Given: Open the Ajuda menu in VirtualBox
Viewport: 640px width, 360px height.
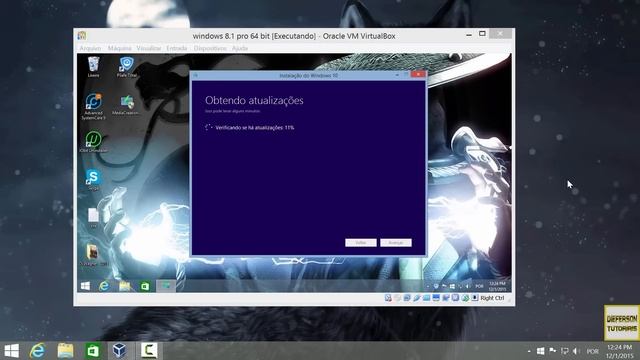Looking at the screenshot, I should [240, 48].
